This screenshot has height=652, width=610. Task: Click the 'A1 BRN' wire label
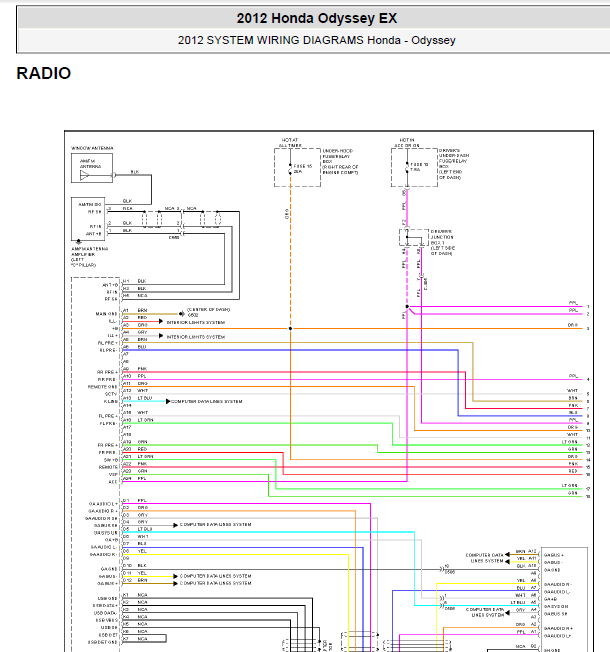pyautogui.click(x=135, y=310)
